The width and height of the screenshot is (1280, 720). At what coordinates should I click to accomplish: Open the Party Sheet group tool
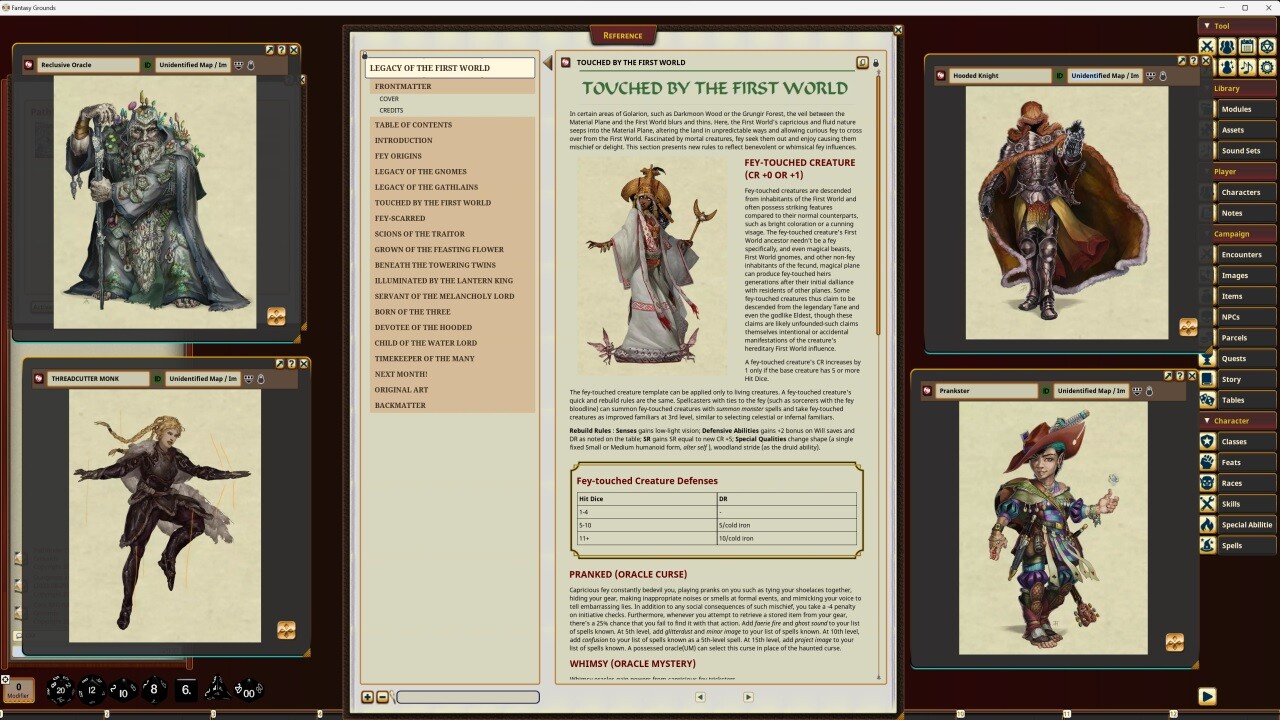tap(1226, 46)
